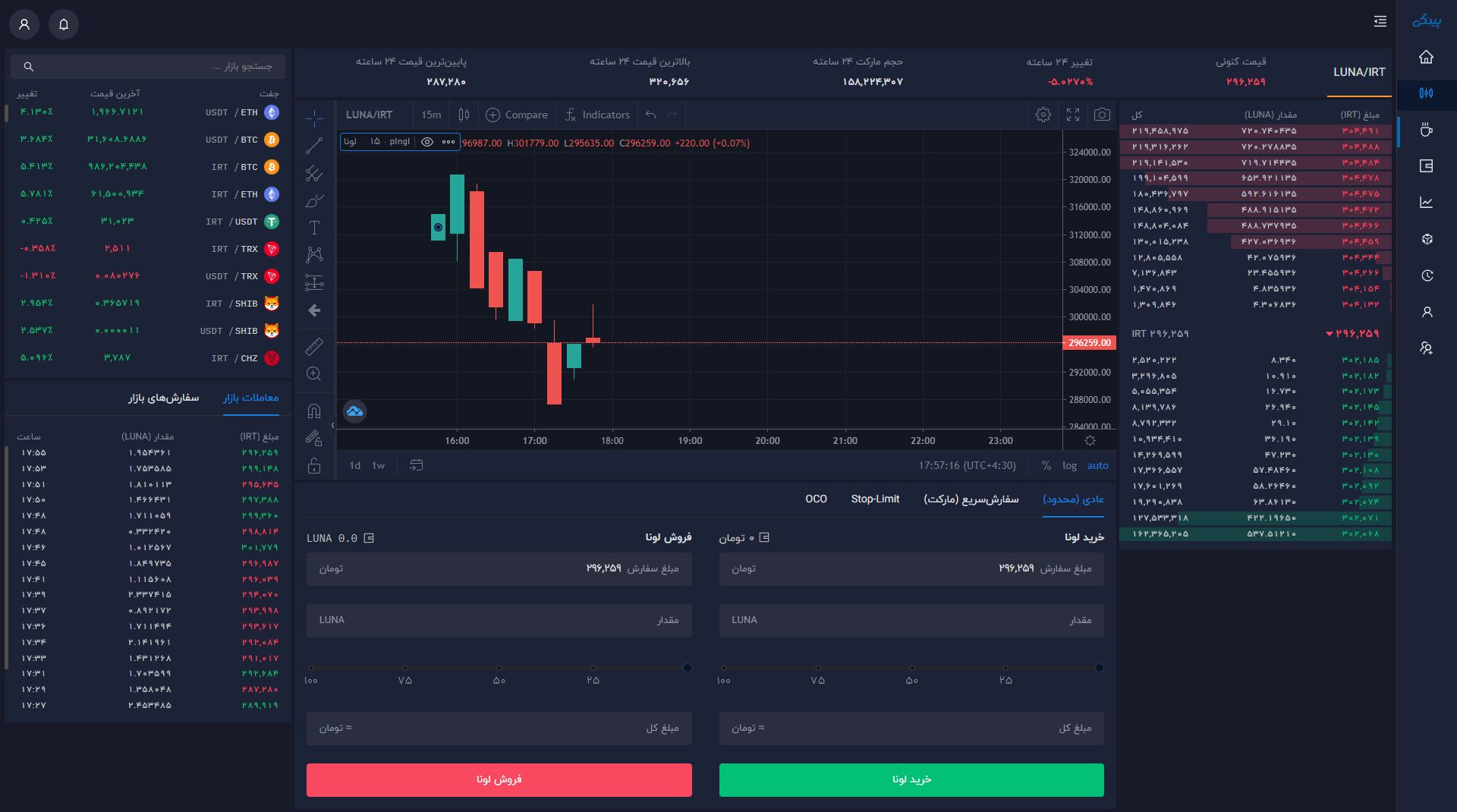Toggle auto scale on chart
The width and height of the screenshot is (1457, 812).
pyautogui.click(x=1097, y=465)
